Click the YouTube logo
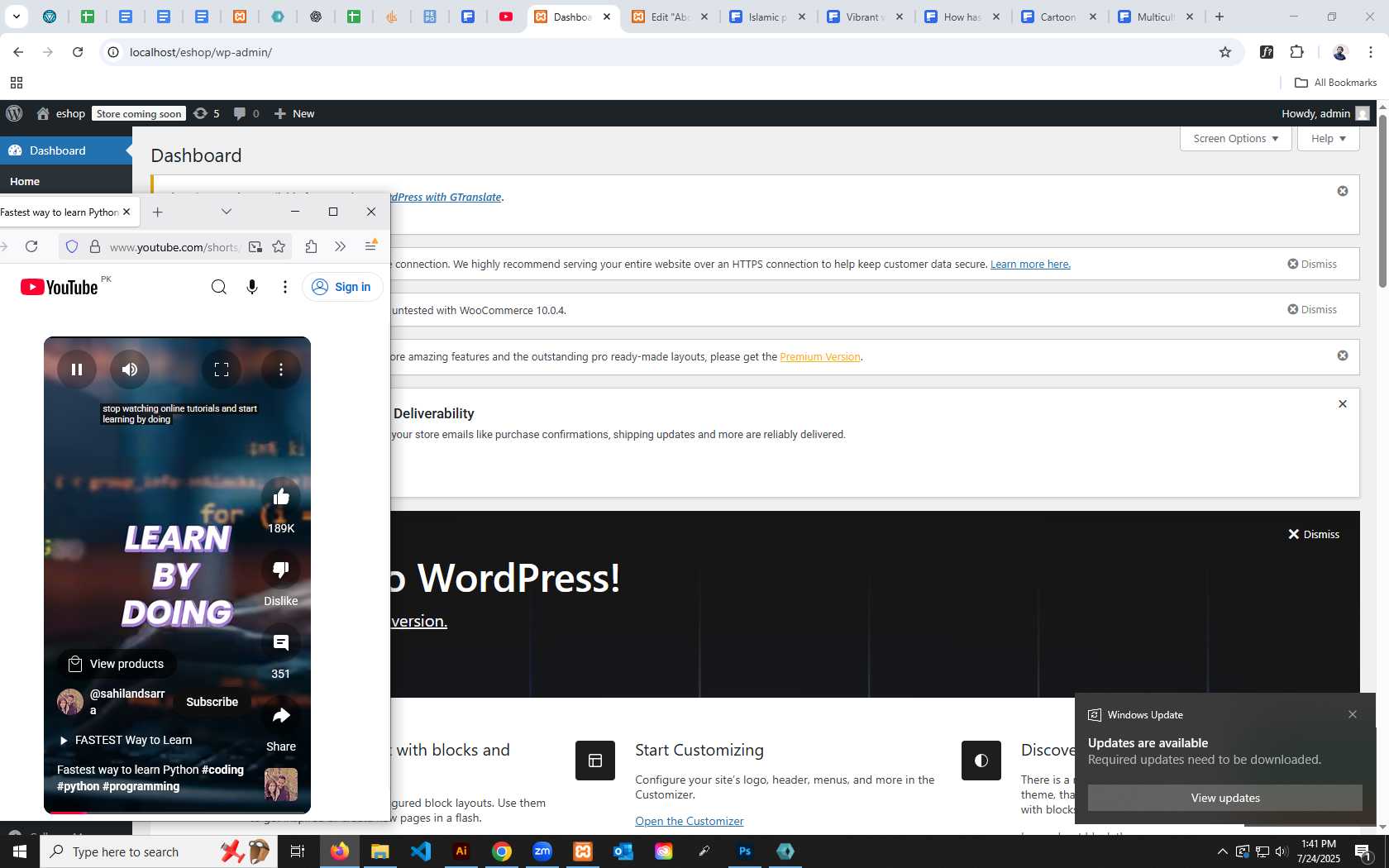 [x=60, y=287]
